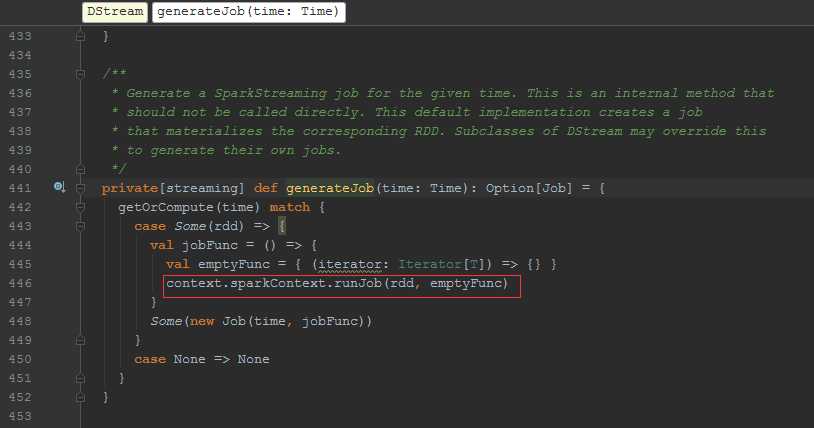The width and height of the screenshot is (814, 428).
Task: Click Option[Job] return type on line 441
Action: pyautogui.click(x=529, y=188)
